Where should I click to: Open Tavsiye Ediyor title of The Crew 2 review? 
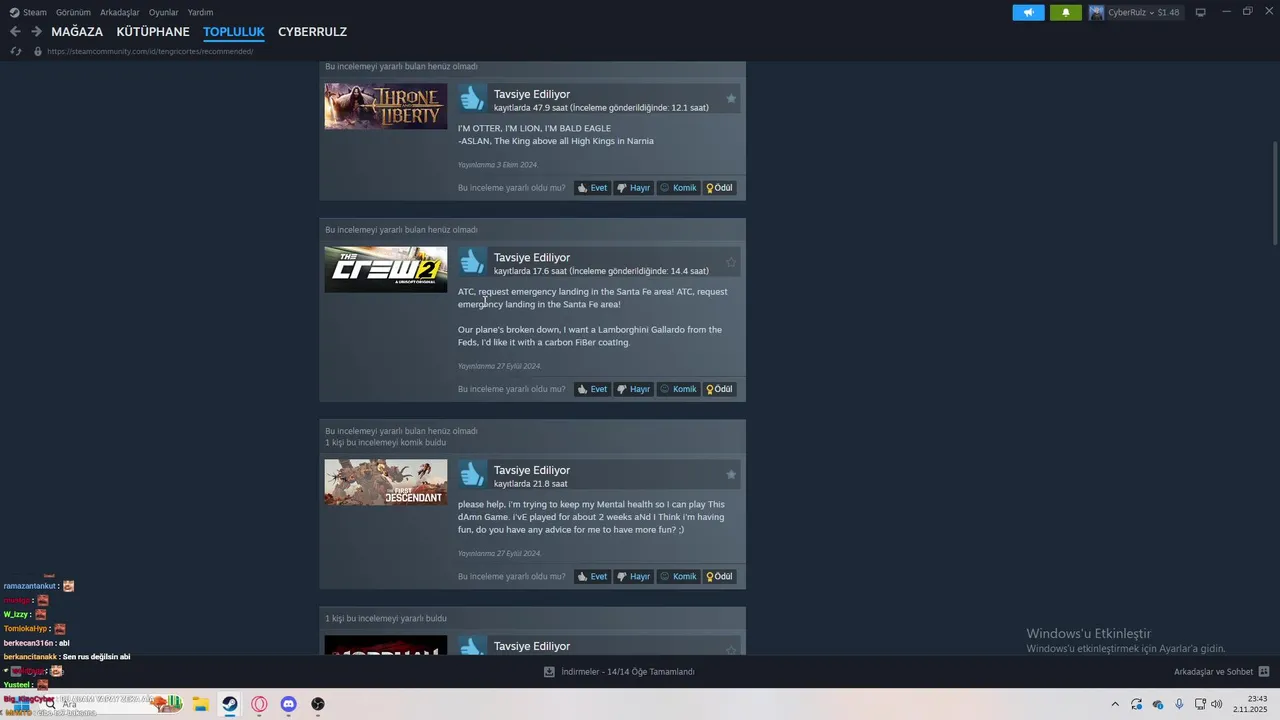pos(532,257)
